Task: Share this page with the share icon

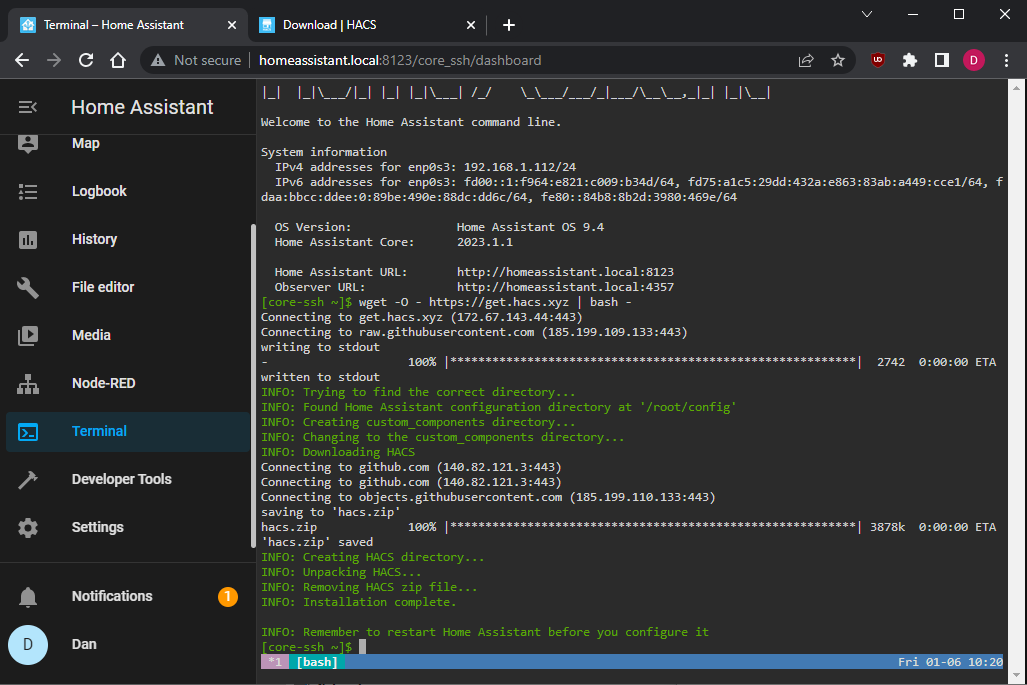Action: 806,60
